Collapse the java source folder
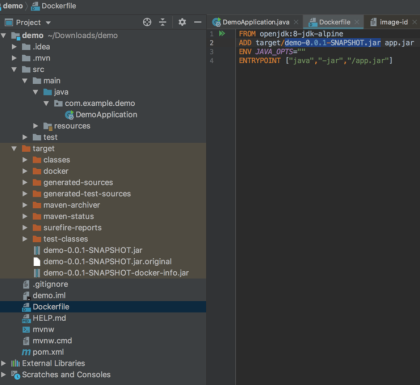Image resolution: width=420 pixels, height=385 pixels. click(36, 92)
